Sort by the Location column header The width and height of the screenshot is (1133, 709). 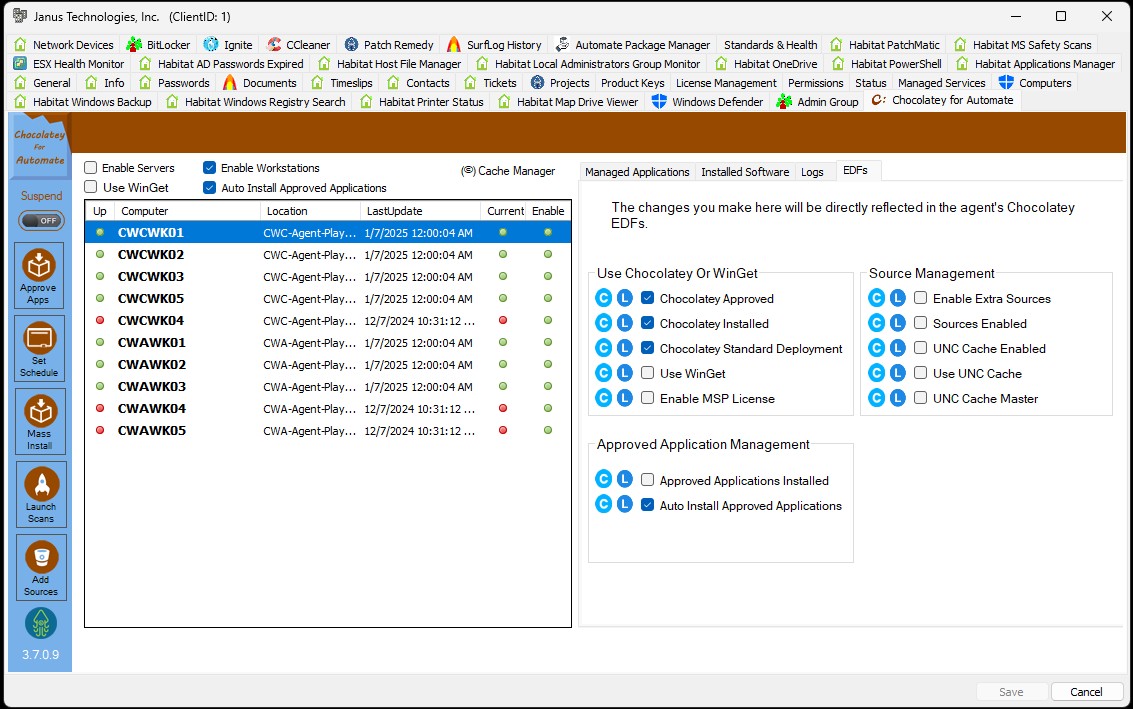311,211
